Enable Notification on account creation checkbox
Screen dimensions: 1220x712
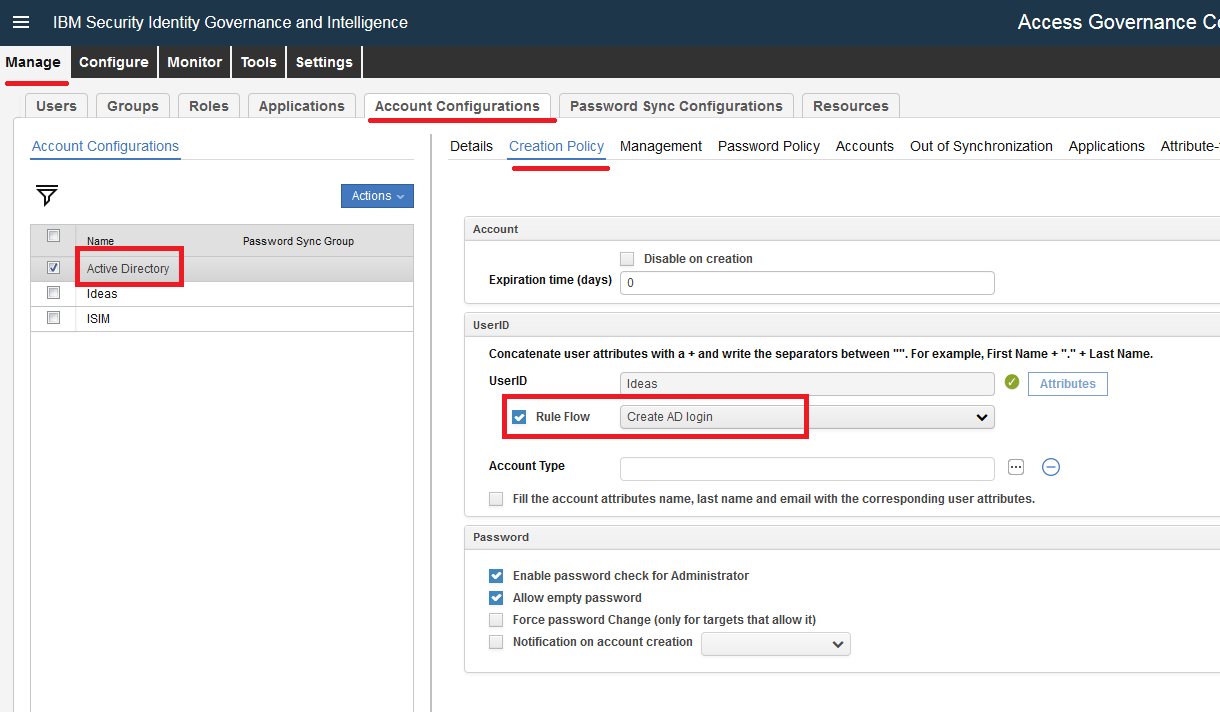point(496,642)
